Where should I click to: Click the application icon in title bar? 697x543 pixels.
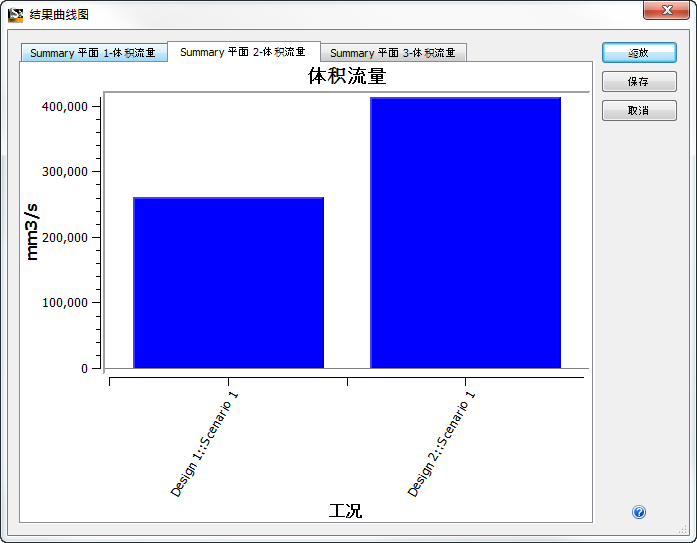point(15,14)
